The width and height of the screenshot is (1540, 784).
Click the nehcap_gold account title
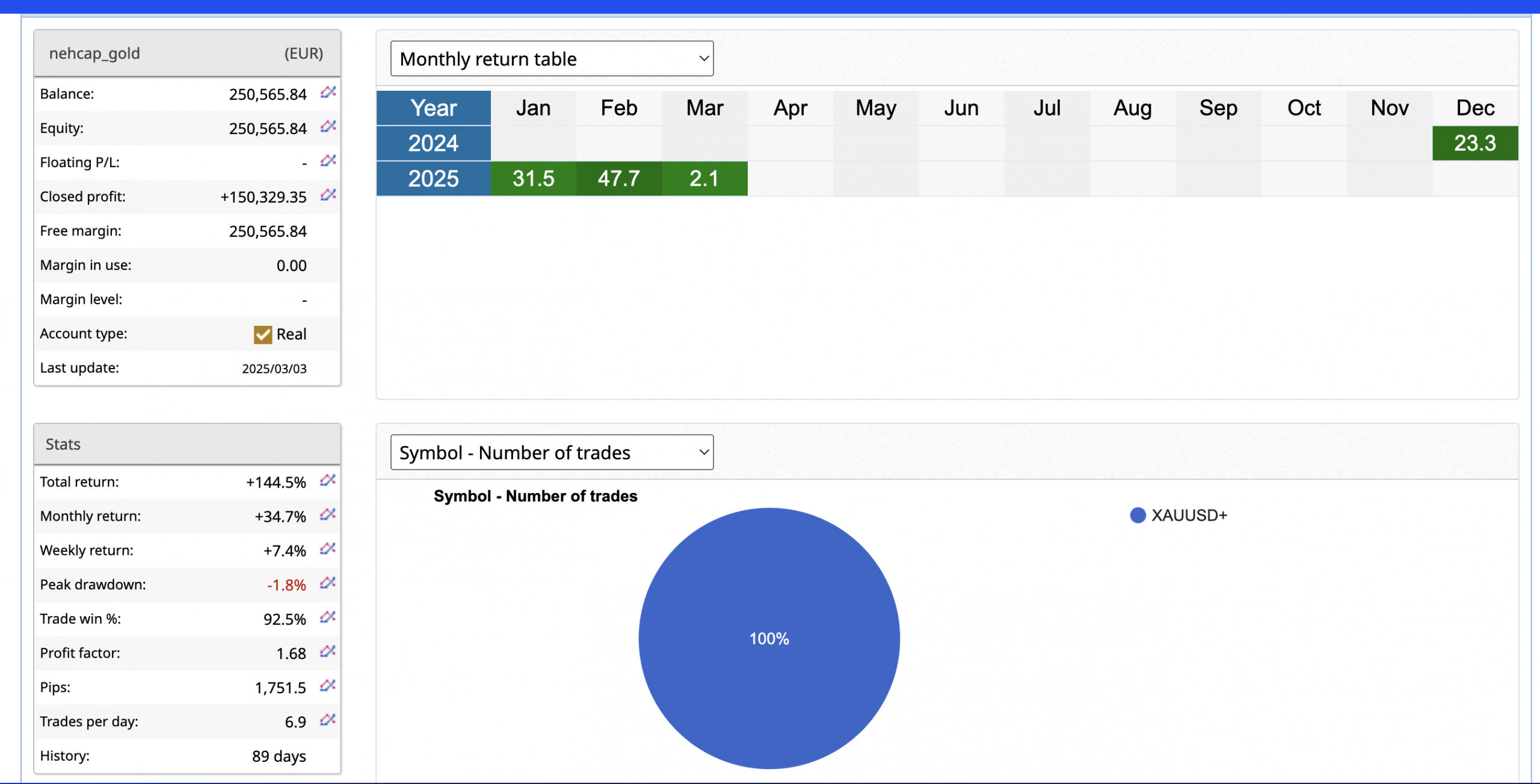pyautogui.click(x=94, y=54)
